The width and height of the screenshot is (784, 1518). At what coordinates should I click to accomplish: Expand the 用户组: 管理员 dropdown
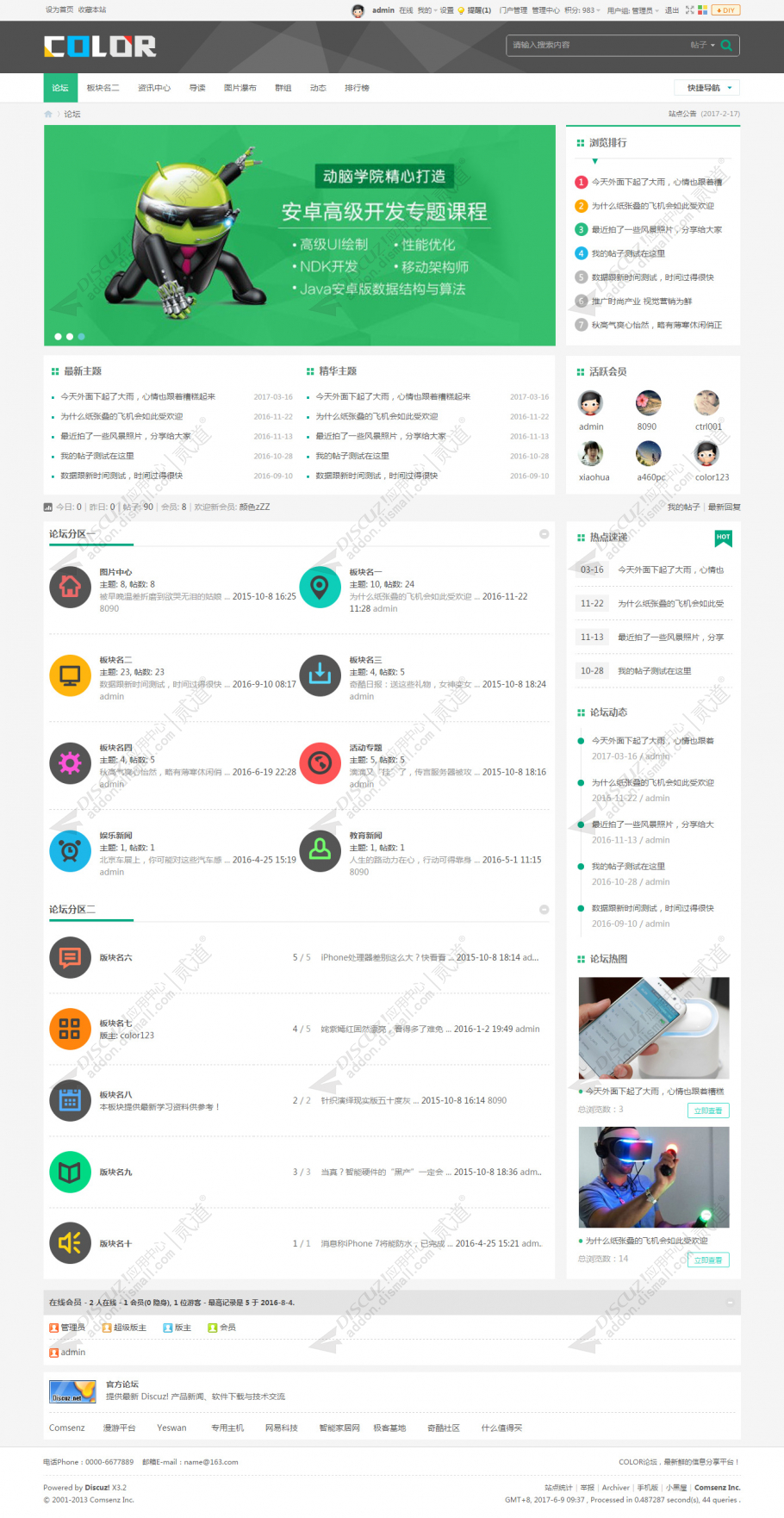(632, 10)
